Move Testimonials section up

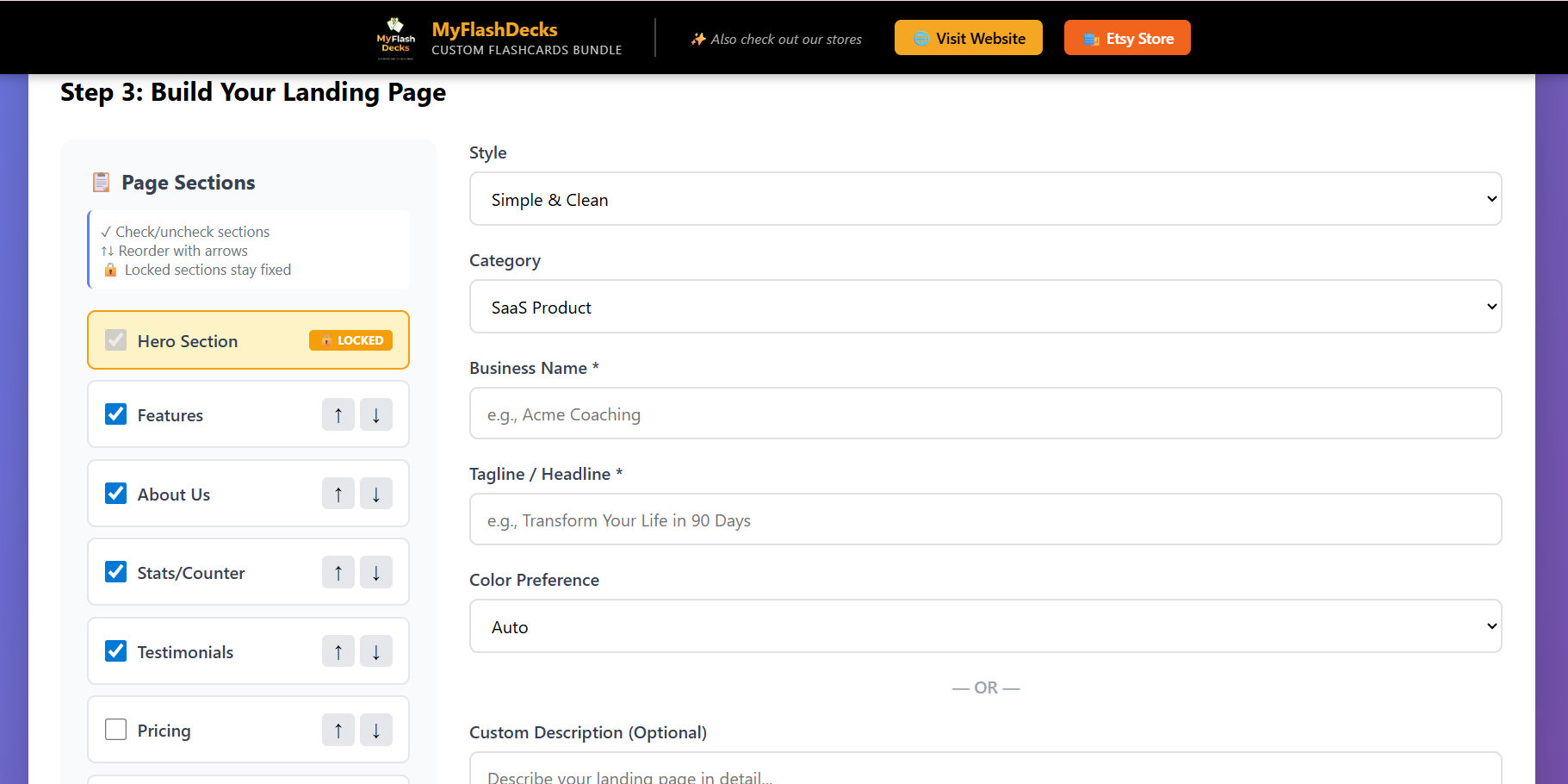[338, 651]
